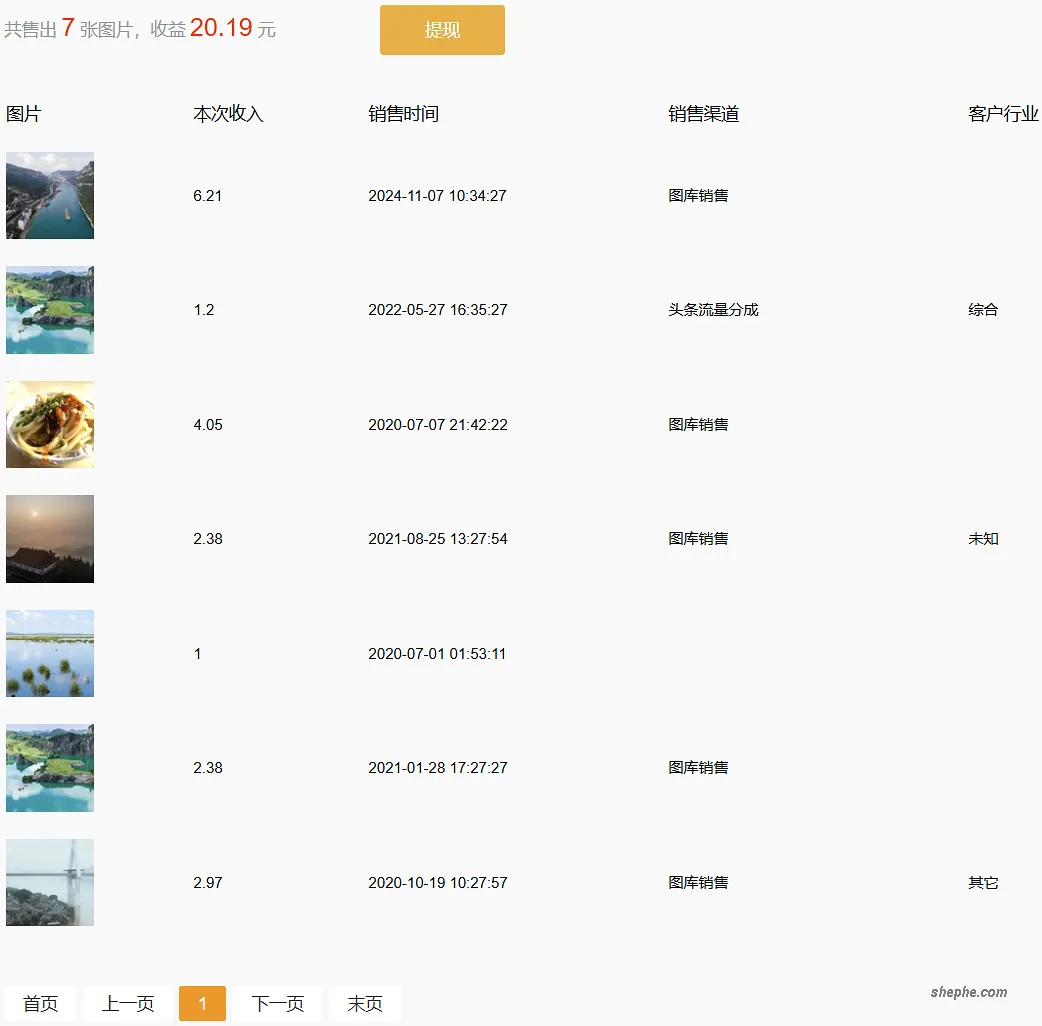Open the green lake landscape thumbnail
The width and height of the screenshot is (1042, 1026).
pyautogui.click(x=50, y=309)
